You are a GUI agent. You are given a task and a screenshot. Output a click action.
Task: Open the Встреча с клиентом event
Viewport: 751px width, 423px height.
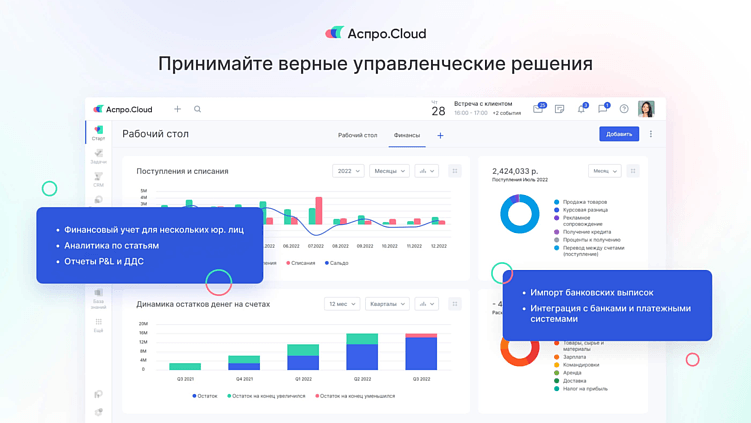click(483, 104)
